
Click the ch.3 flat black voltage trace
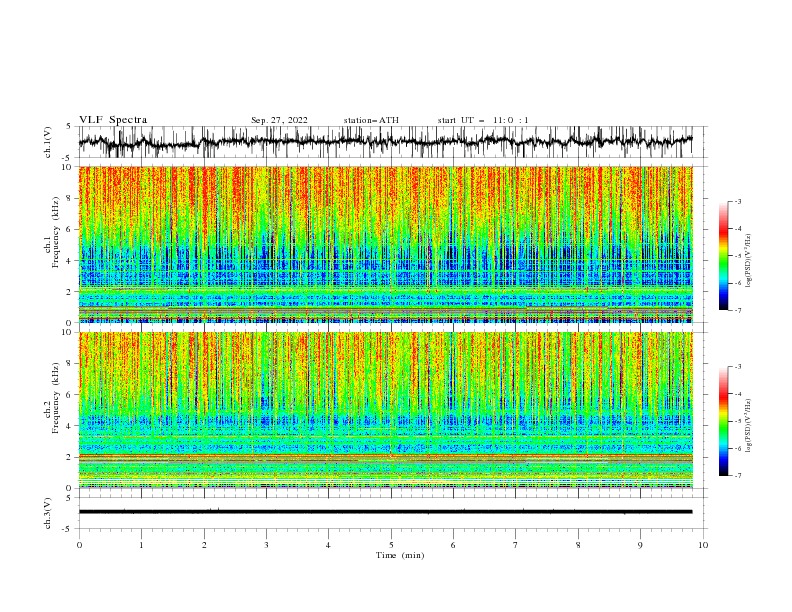pos(386,512)
